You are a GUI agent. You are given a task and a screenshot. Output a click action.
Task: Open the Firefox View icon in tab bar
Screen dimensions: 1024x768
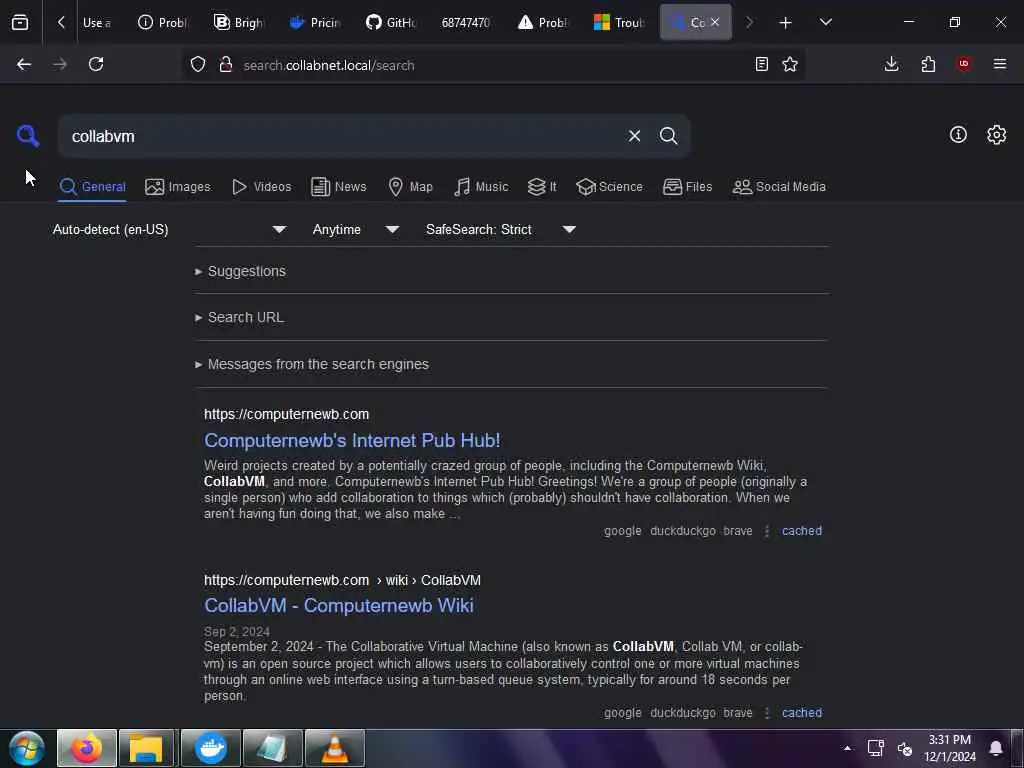pos(20,23)
